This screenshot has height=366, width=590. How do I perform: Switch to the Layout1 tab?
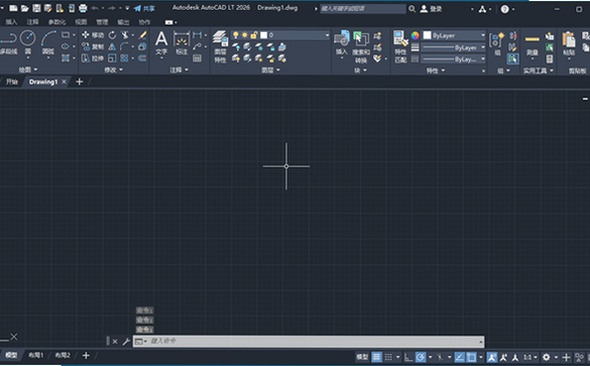click(36, 355)
